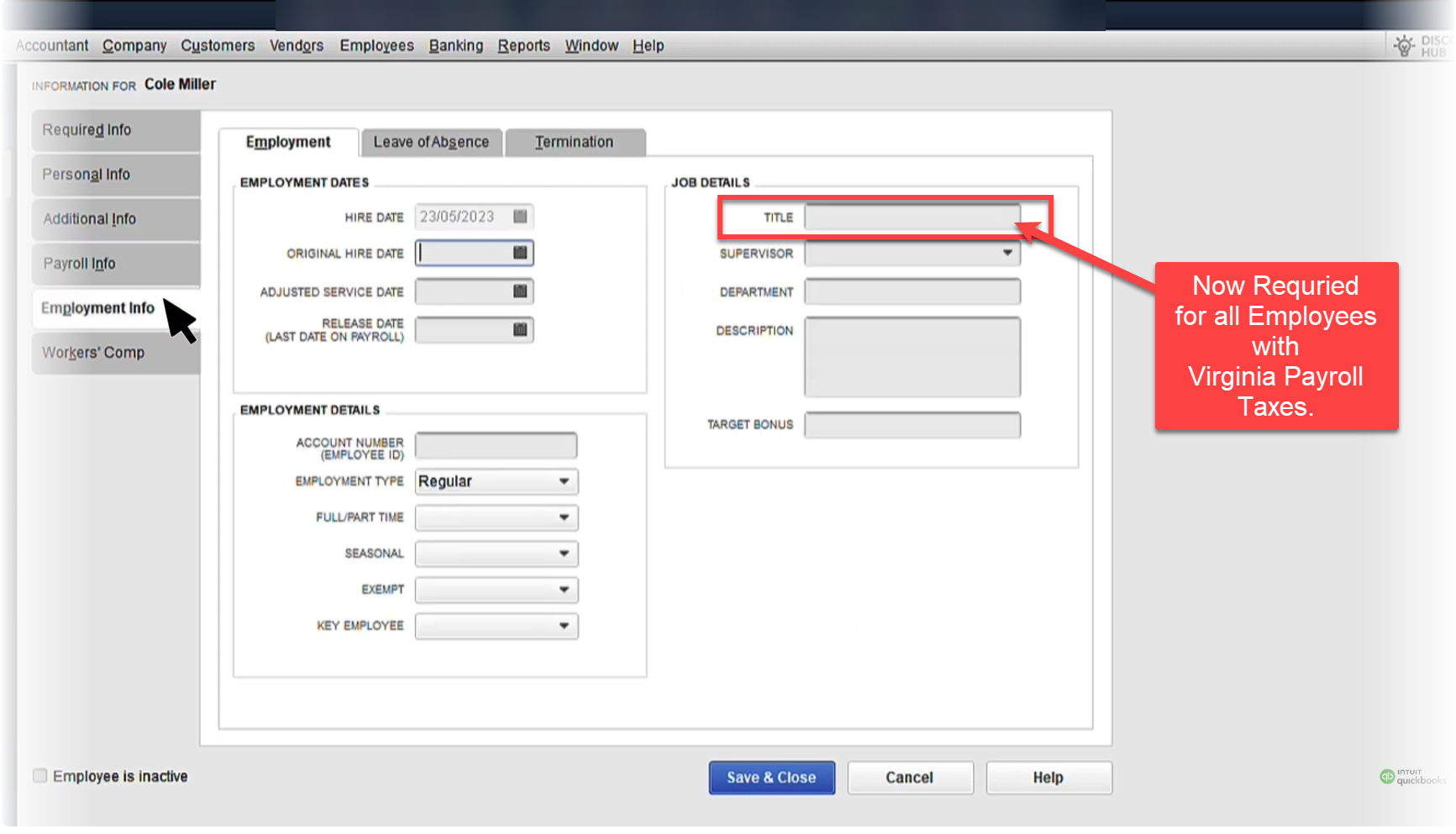Tick the Employee is inactive checkbox

tap(40, 776)
